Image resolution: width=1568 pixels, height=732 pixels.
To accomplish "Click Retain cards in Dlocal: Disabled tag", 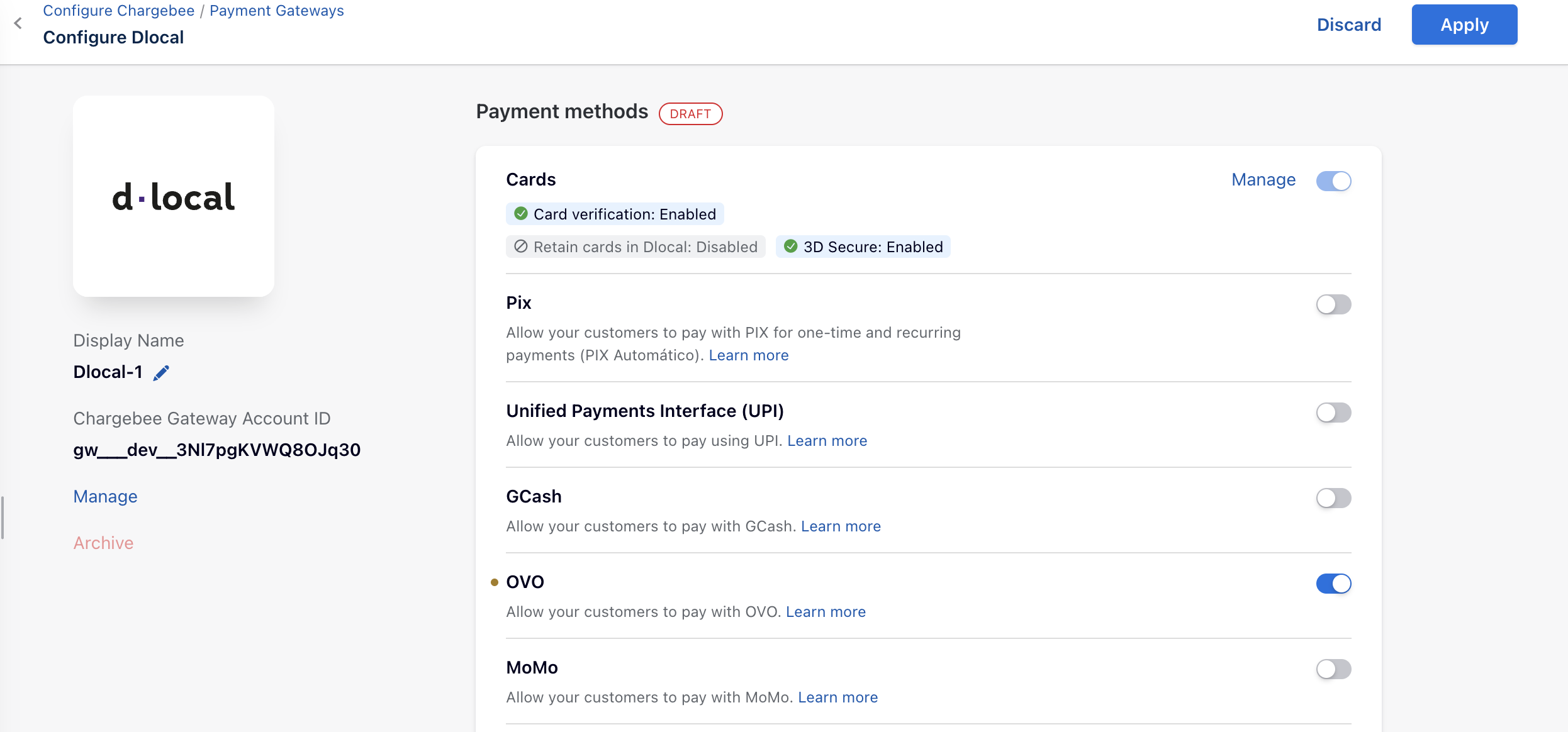I will [x=636, y=247].
